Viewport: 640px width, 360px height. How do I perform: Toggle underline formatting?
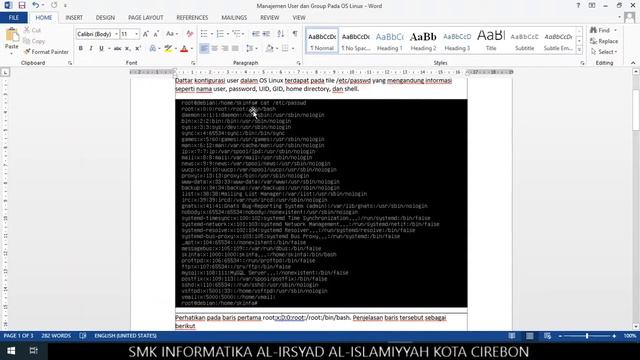click(x=101, y=49)
